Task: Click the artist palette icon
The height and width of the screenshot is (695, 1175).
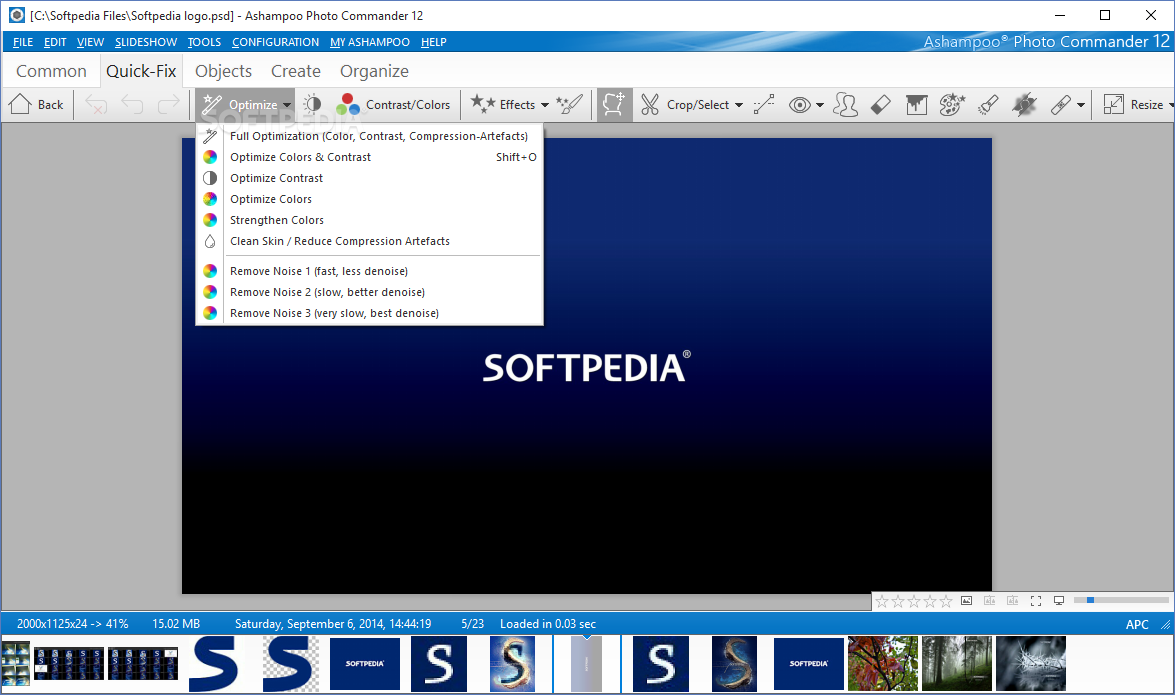Action: 952,104
